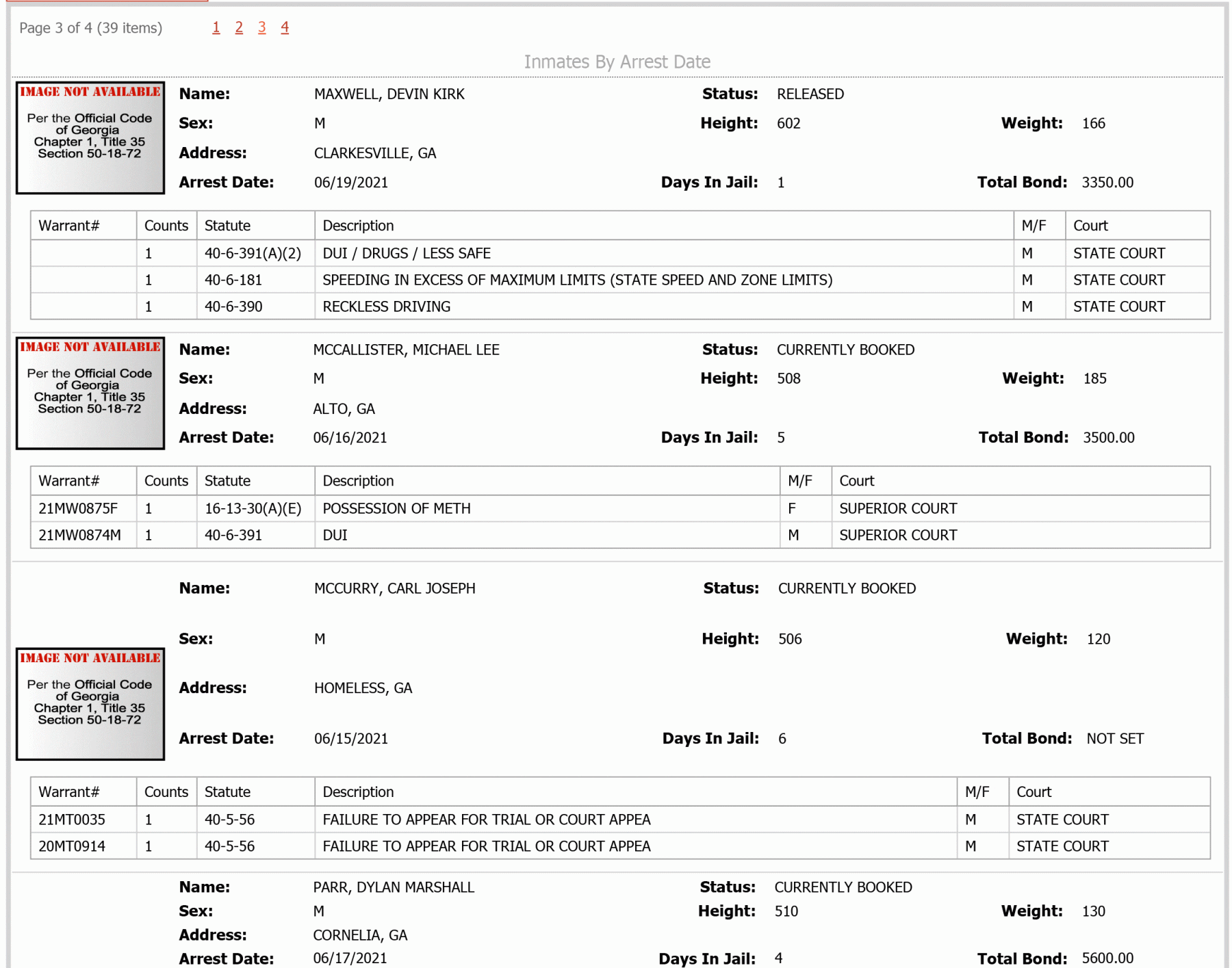Select the name PARR, DYLAN MARSHALL
The width and height of the screenshot is (1232, 968).
click(394, 887)
